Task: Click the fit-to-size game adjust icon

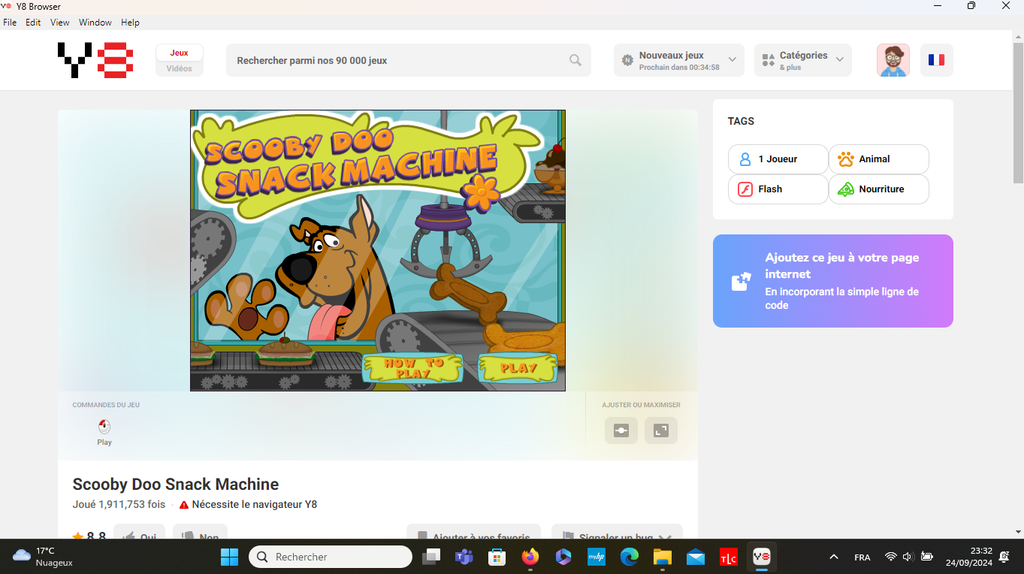Action: pyautogui.click(x=621, y=430)
